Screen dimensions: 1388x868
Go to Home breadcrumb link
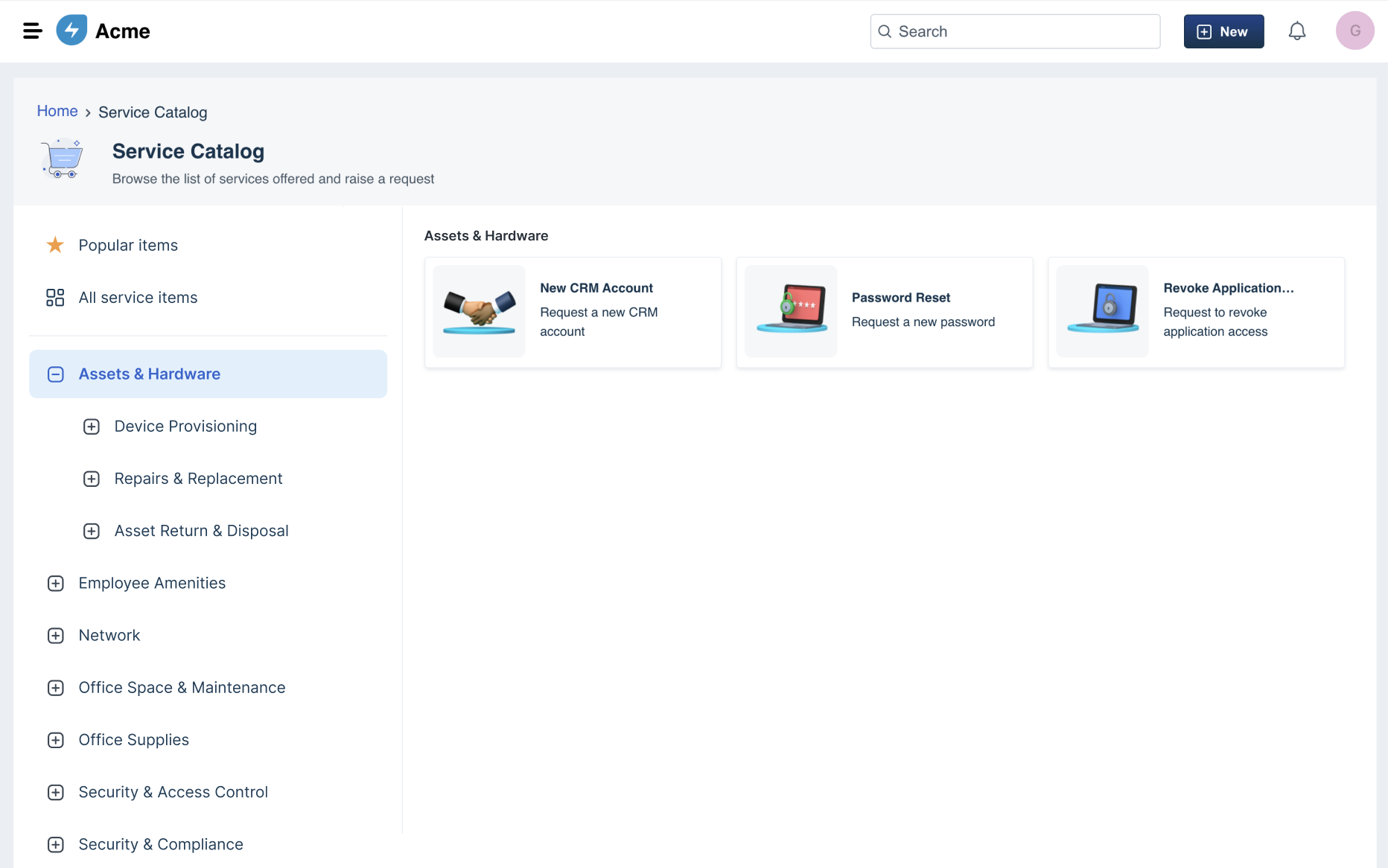pos(57,111)
